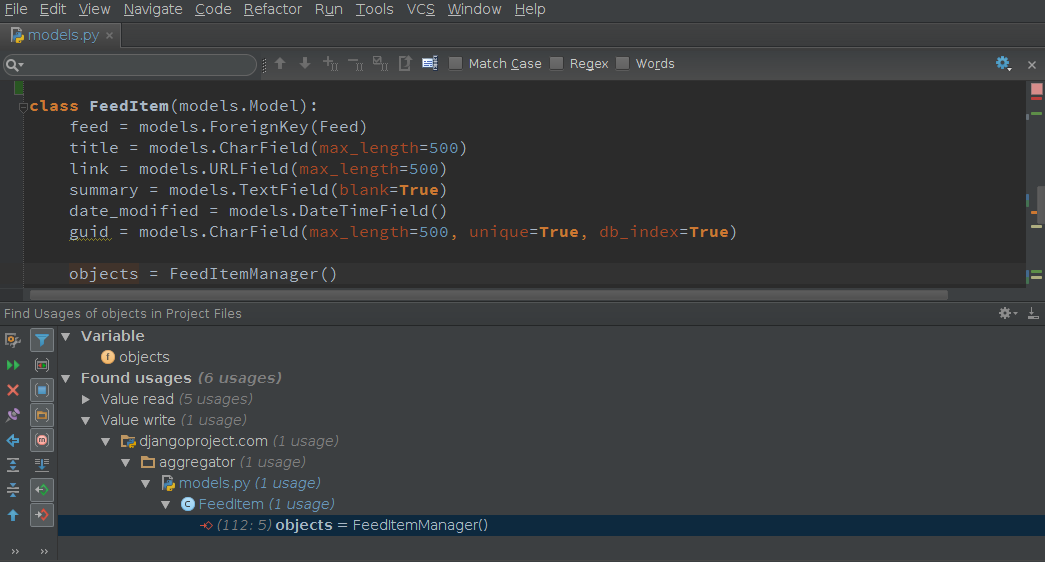
Task: Open the Code menu
Action: [x=213, y=9]
